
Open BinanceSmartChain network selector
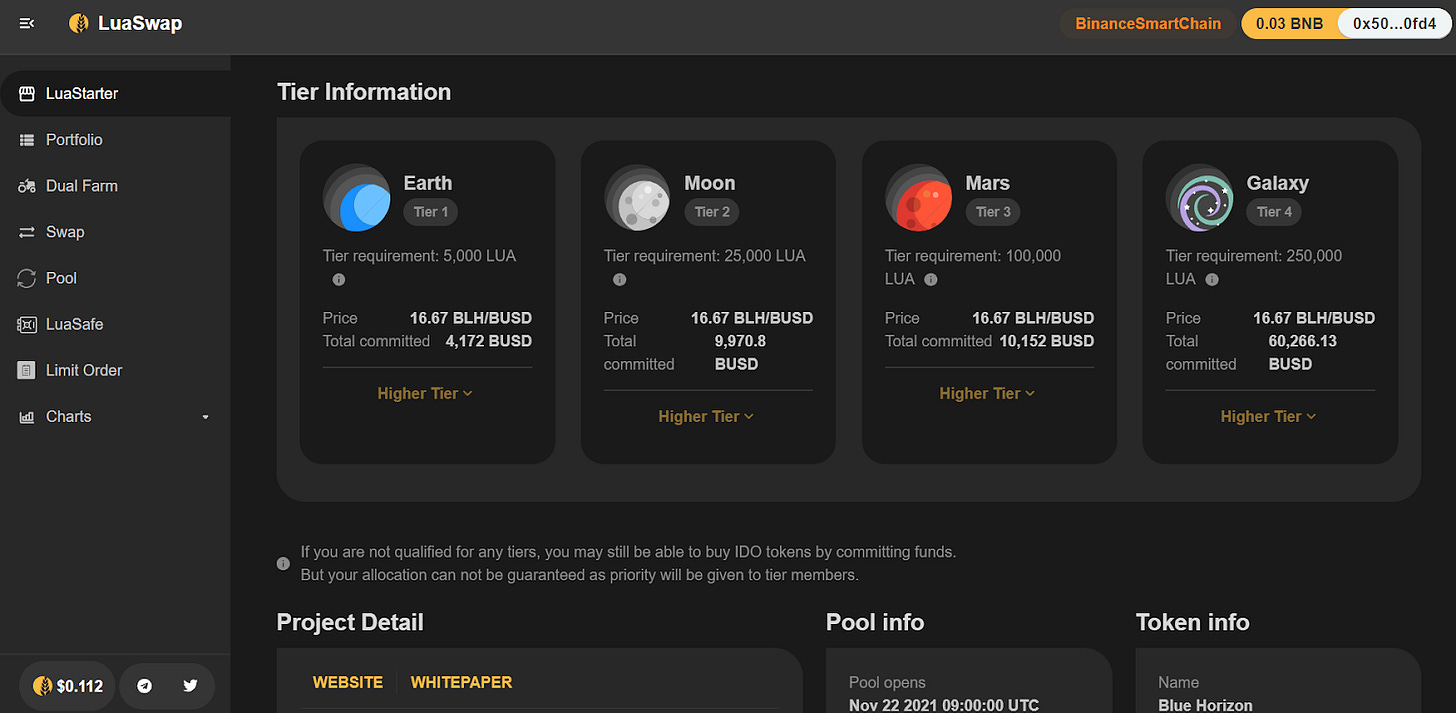click(1148, 24)
